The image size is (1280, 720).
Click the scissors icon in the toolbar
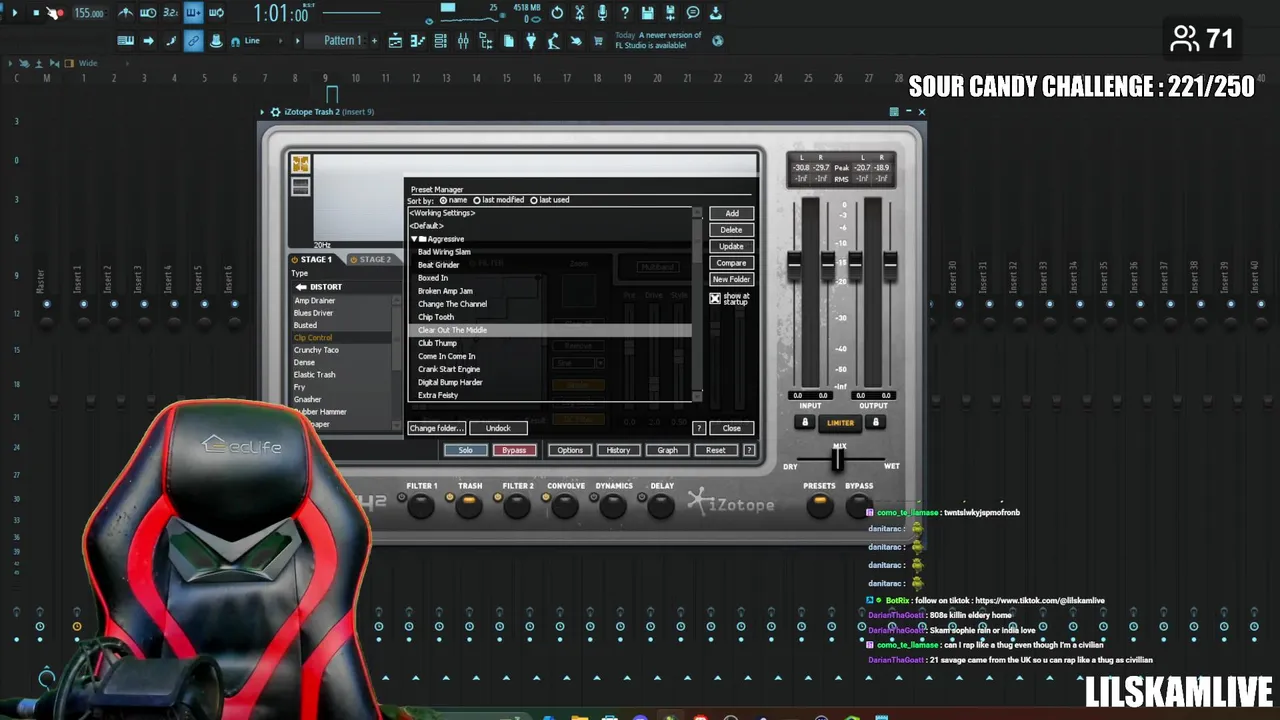coord(580,13)
